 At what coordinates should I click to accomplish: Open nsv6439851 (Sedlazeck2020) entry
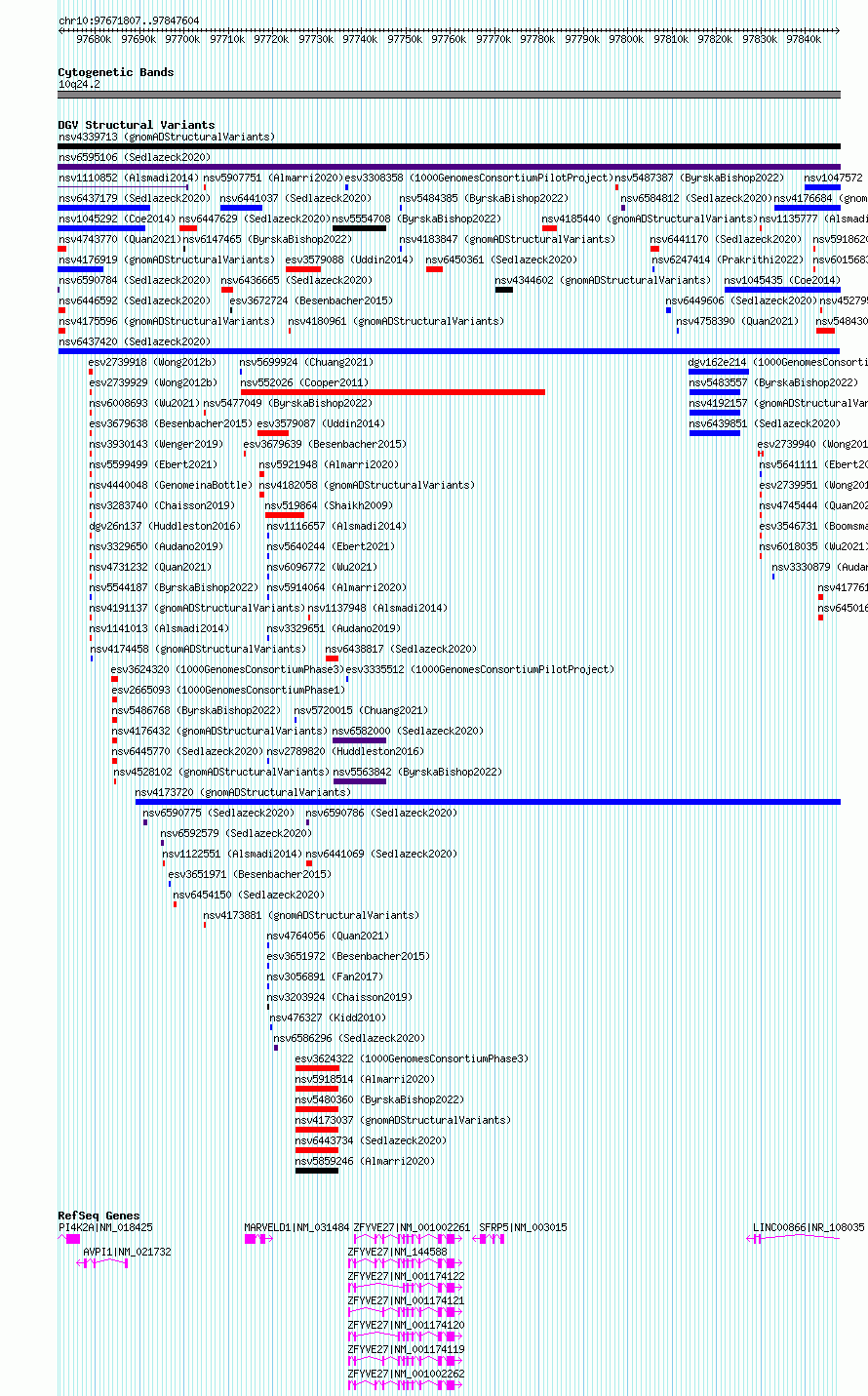[x=766, y=423]
